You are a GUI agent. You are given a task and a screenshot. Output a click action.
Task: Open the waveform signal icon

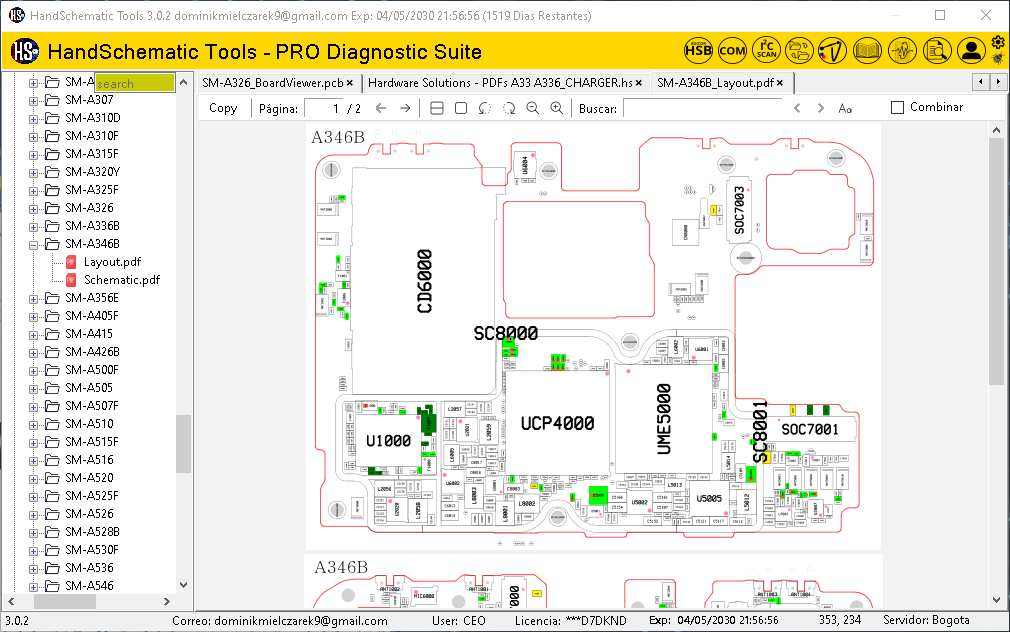[902, 50]
